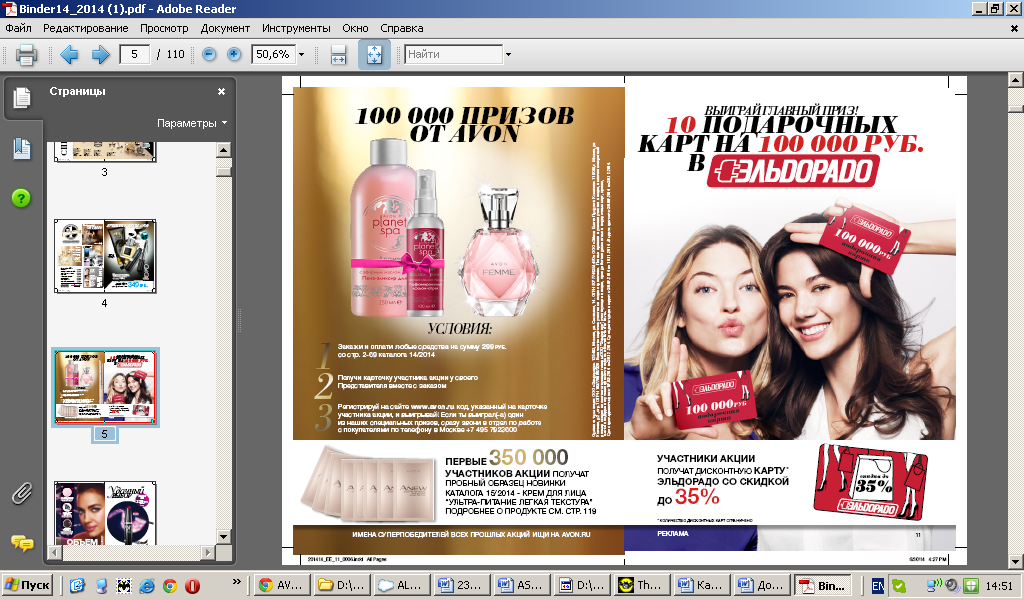Click the Batman-style quick launch icon
The width and height of the screenshot is (1024, 600).
pos(124,585)
